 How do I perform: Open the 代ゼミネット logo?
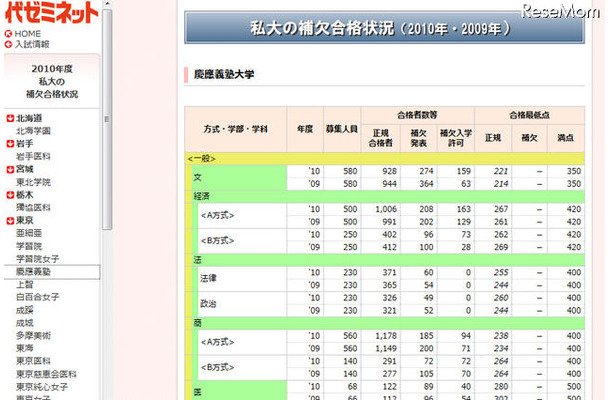51,12
